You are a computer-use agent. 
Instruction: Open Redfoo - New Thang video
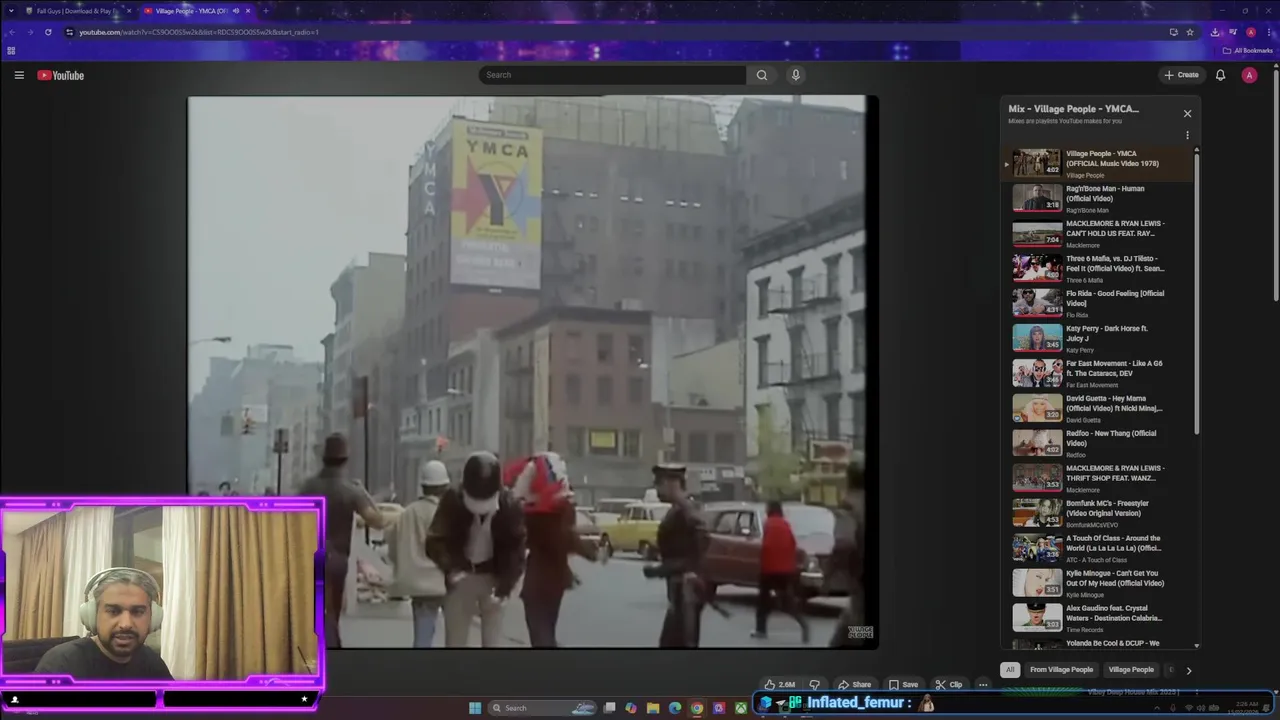pos(1097,443)
